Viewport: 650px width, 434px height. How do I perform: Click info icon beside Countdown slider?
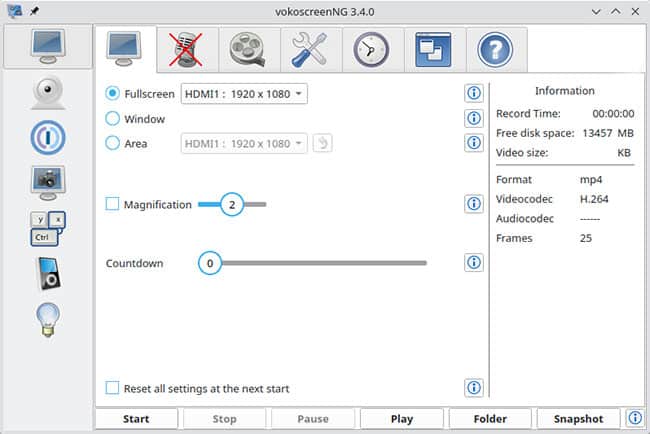(x=475, y=263)
